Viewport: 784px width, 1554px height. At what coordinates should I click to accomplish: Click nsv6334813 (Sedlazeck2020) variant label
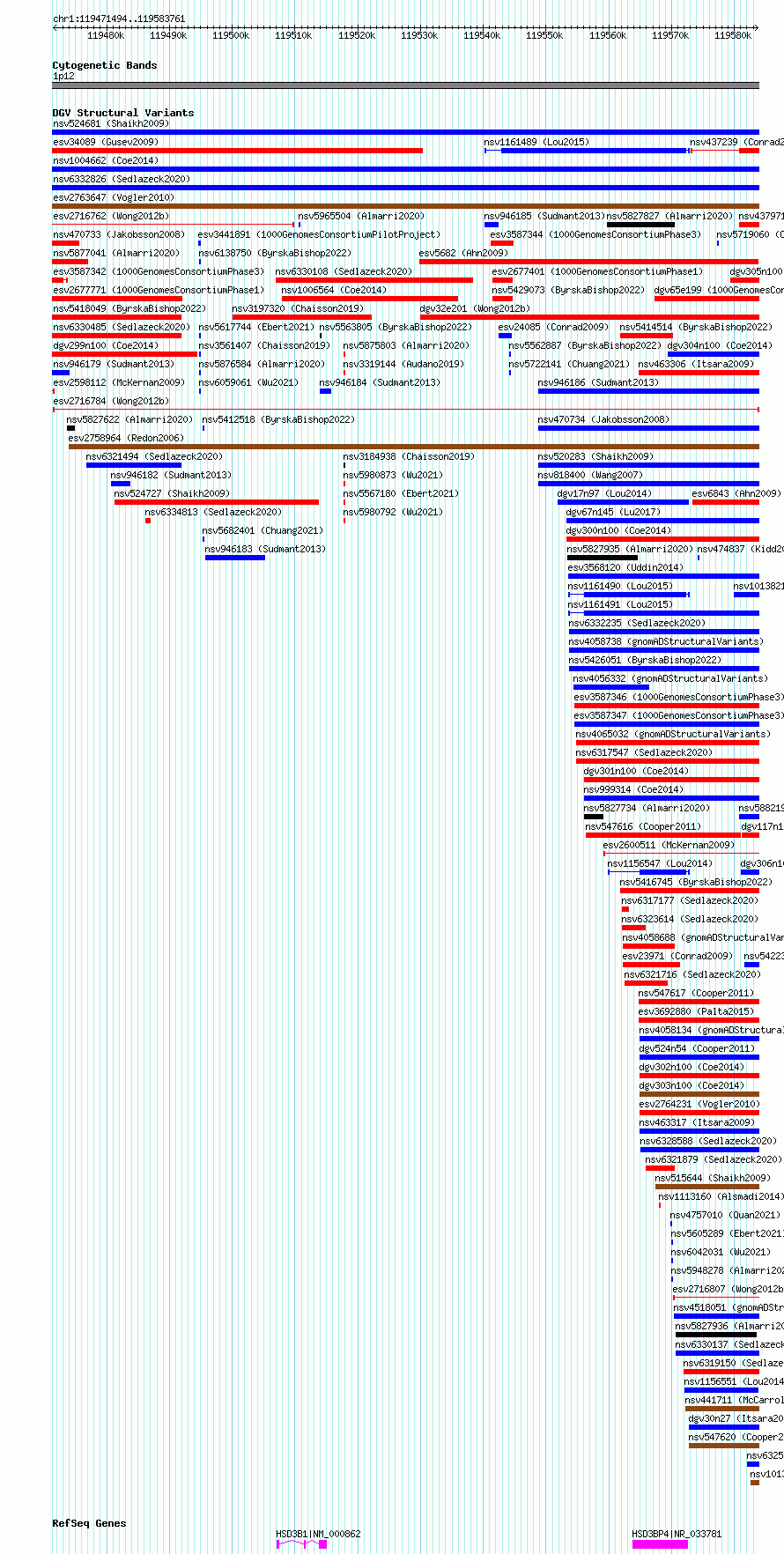213,512
